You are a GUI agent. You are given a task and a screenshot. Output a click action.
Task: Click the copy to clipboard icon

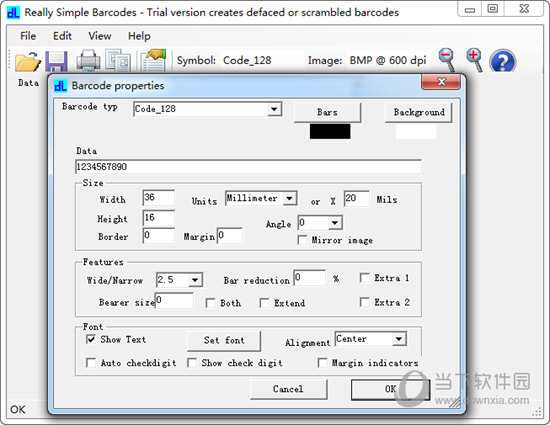pyautogui.click(x=118, y=60)
